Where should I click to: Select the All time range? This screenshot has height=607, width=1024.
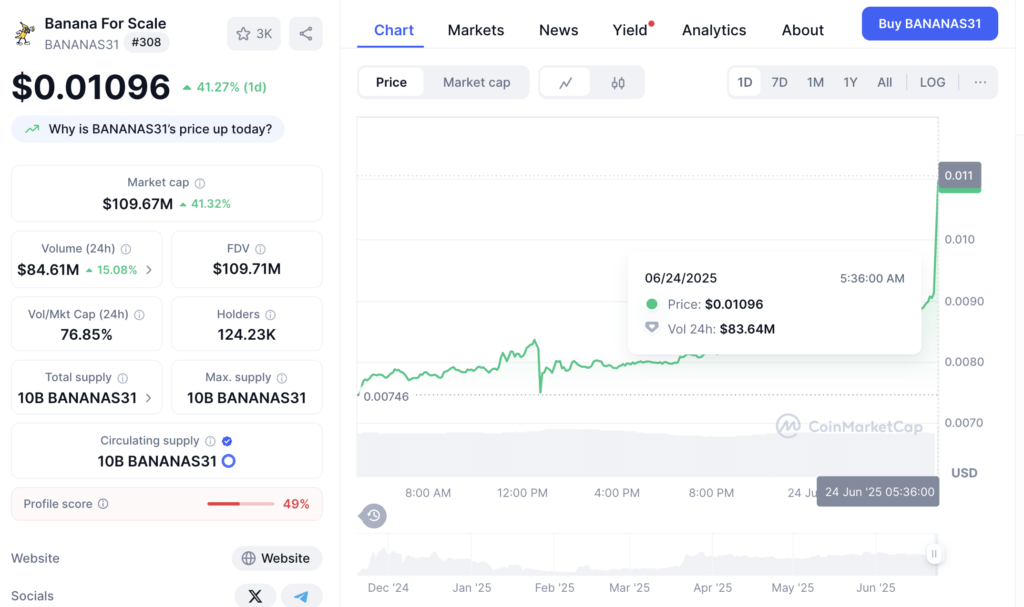point(884,82)
